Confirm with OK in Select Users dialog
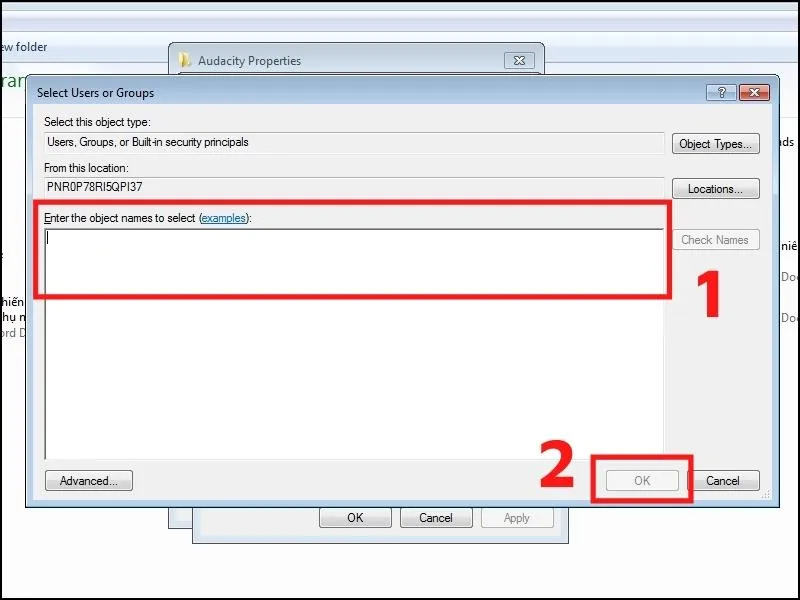The image size is (800, 600). click(x=642, y=481)
